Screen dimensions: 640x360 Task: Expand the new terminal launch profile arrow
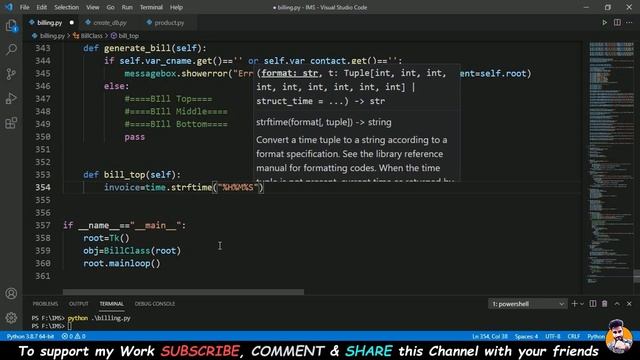point(582,304)
